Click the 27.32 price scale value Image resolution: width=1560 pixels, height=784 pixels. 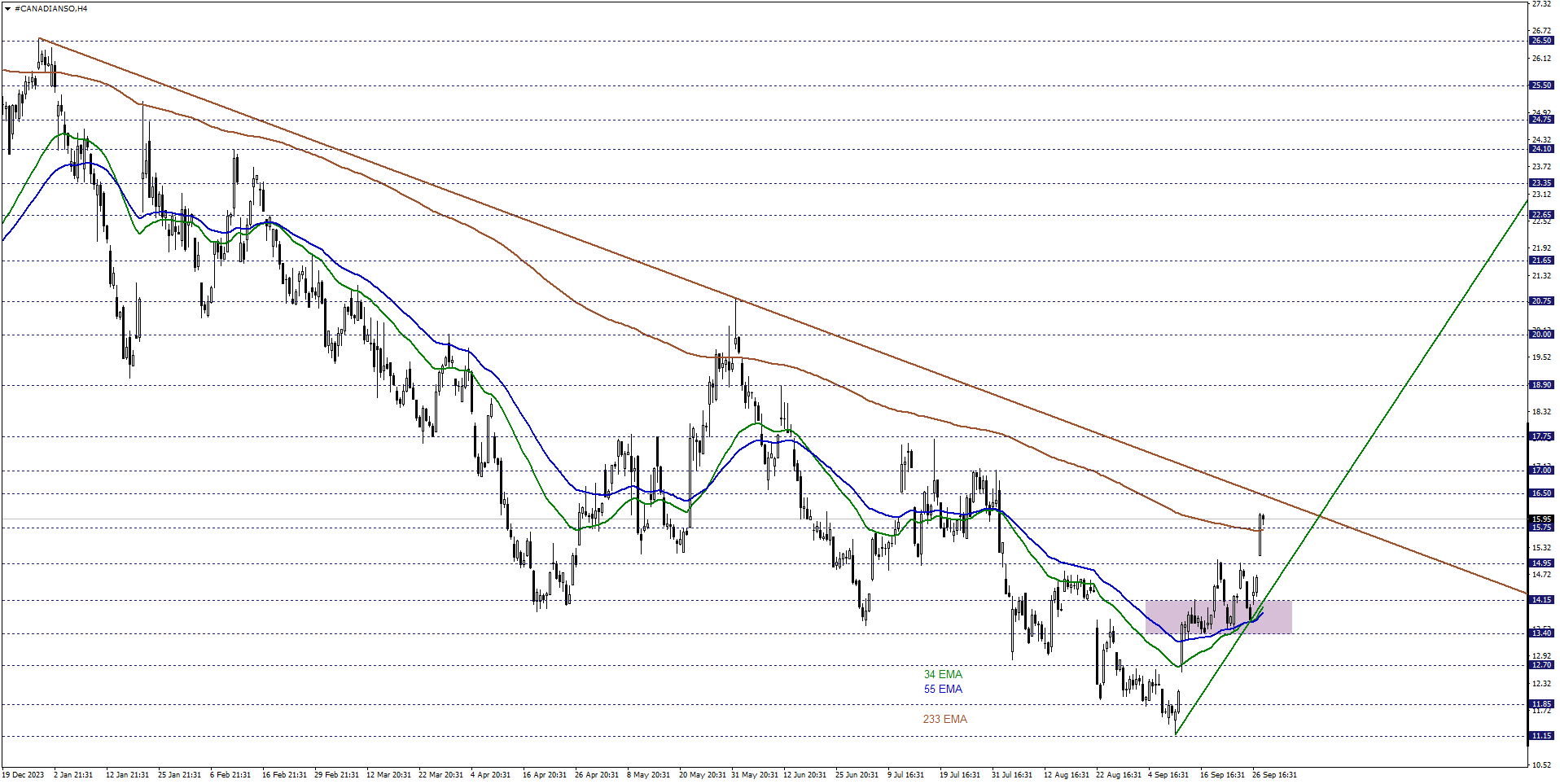pyautogui.click(x=1541, y=4)
